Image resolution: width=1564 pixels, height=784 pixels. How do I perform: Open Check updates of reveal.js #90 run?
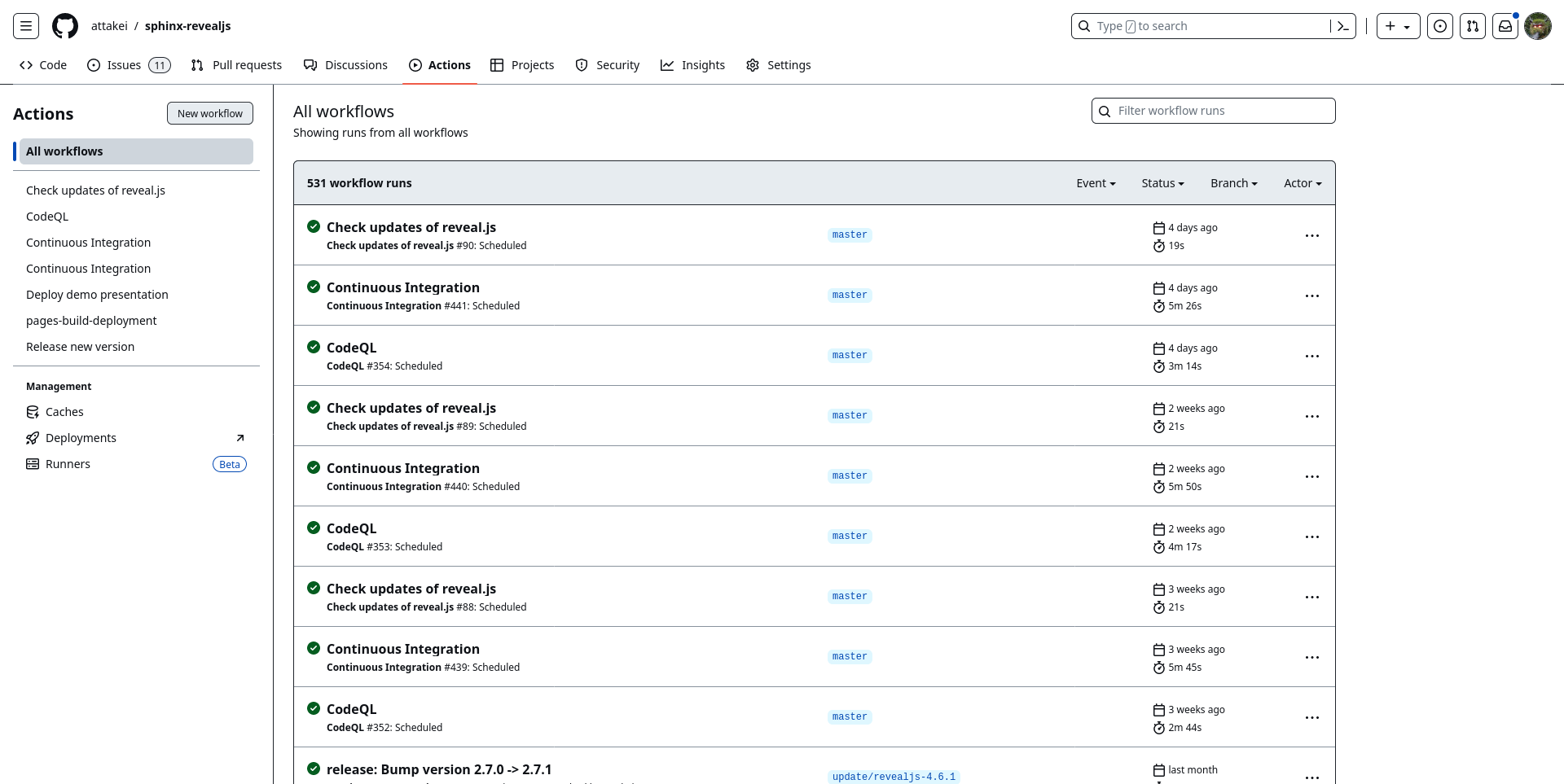pyautogui.click(x=411, y=227)
